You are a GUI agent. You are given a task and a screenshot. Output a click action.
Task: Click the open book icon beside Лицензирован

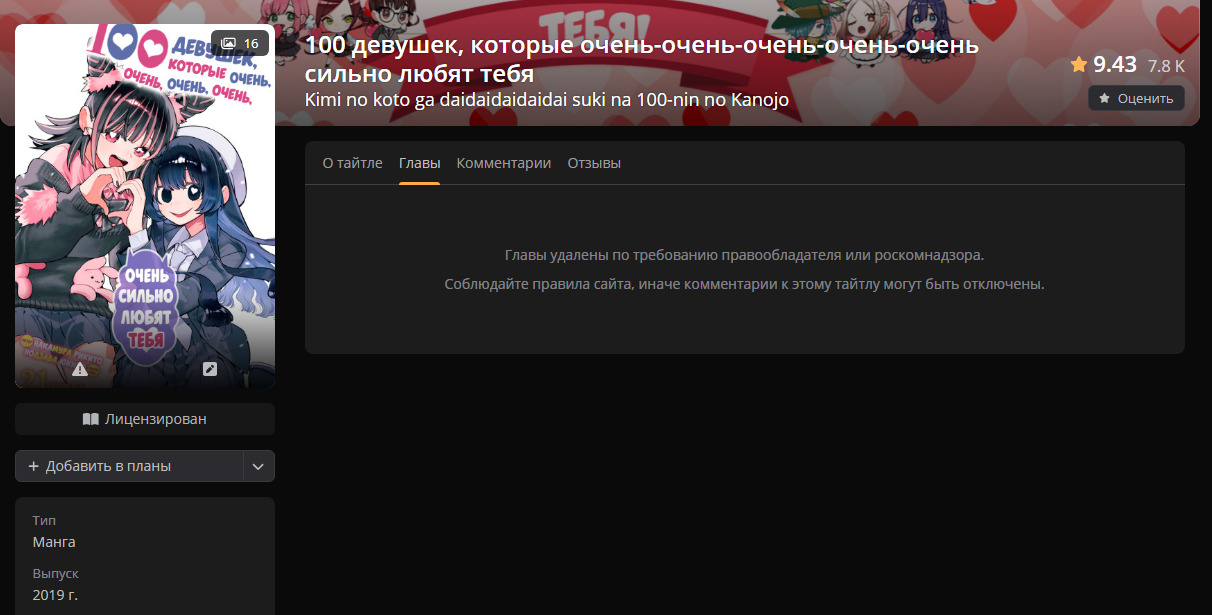tap(91, 419)
